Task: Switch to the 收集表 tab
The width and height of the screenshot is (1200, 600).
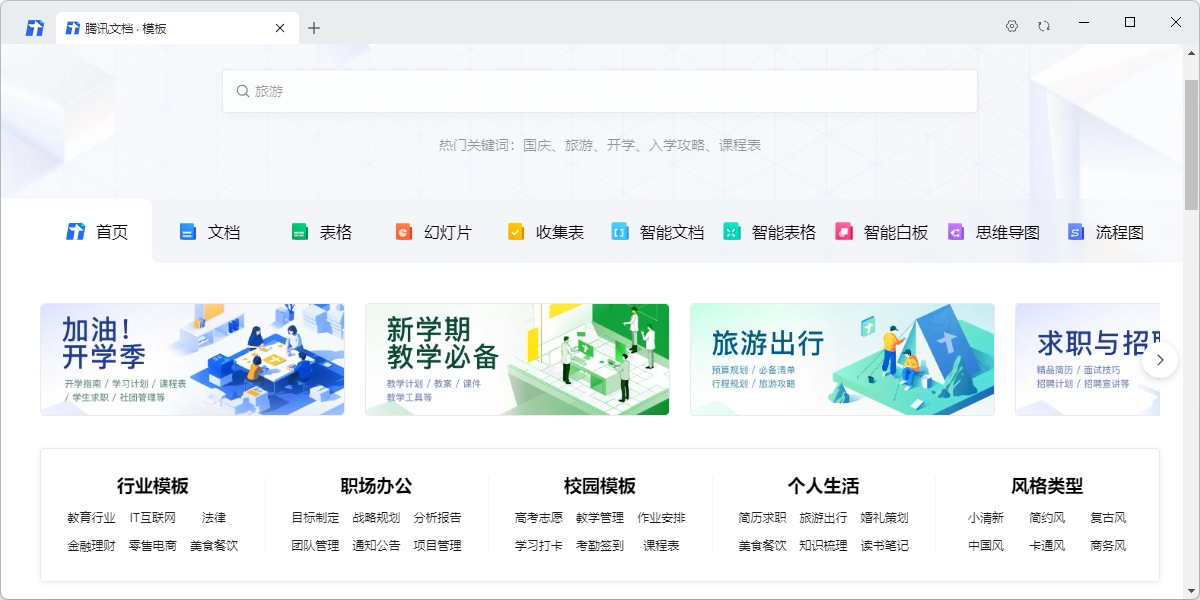Action: click(545, 232)
